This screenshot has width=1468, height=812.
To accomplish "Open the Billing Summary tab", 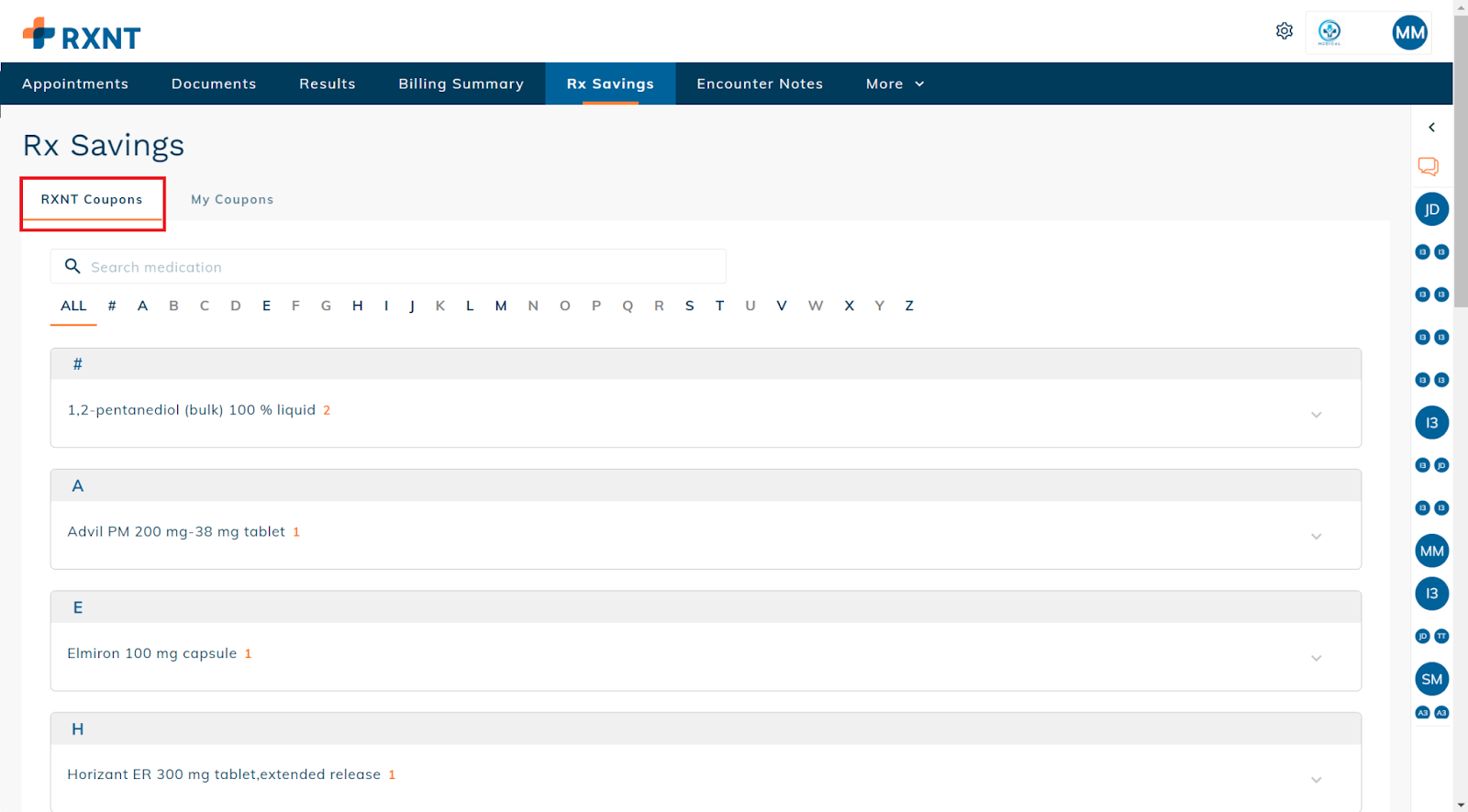I will tap(461, 83).
